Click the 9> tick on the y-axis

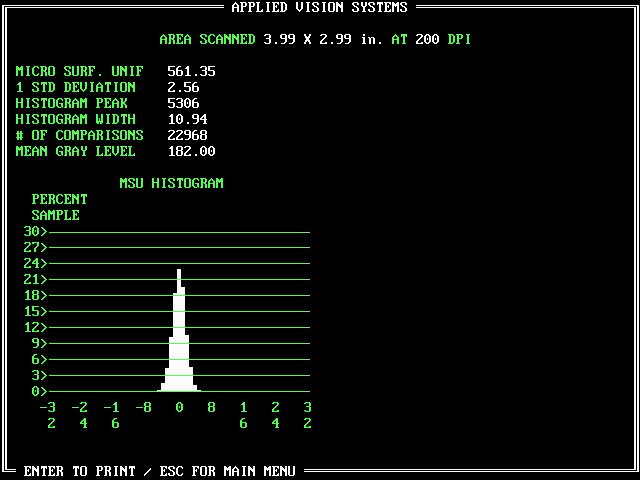tap(40, 343)
